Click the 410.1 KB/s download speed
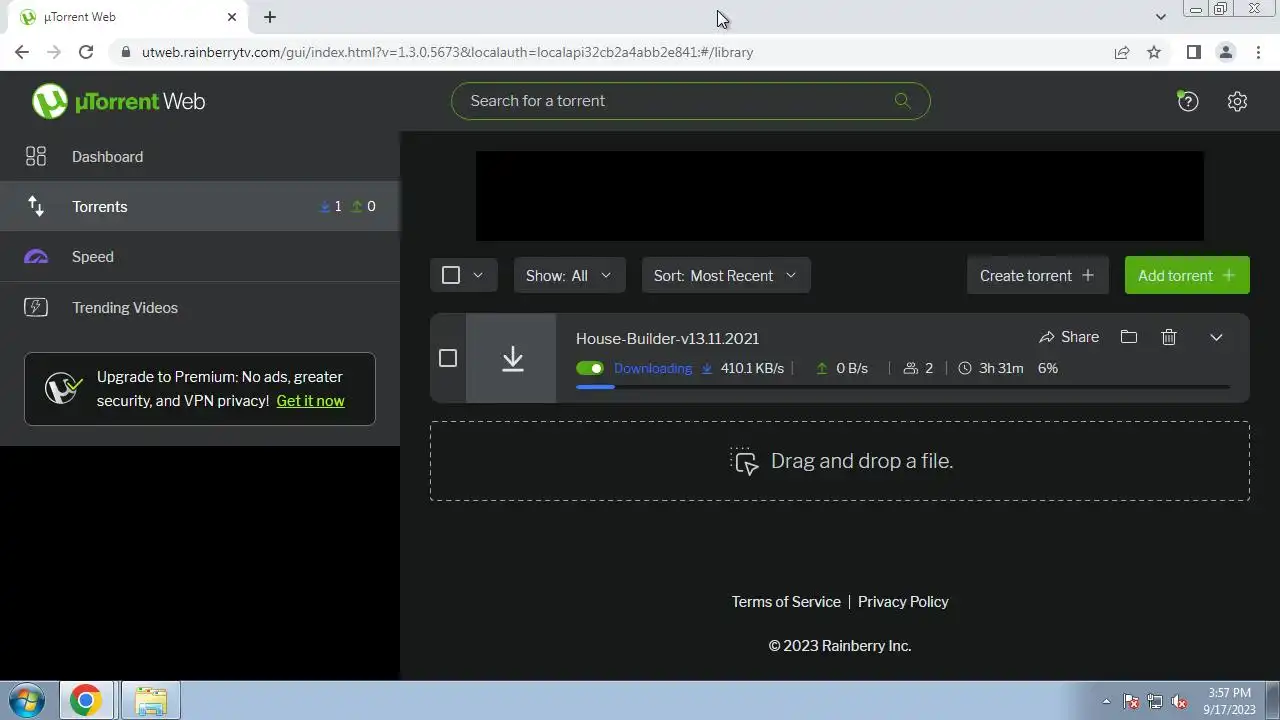The height and width of the screenshot is (720, 1280). click(752, 368)
